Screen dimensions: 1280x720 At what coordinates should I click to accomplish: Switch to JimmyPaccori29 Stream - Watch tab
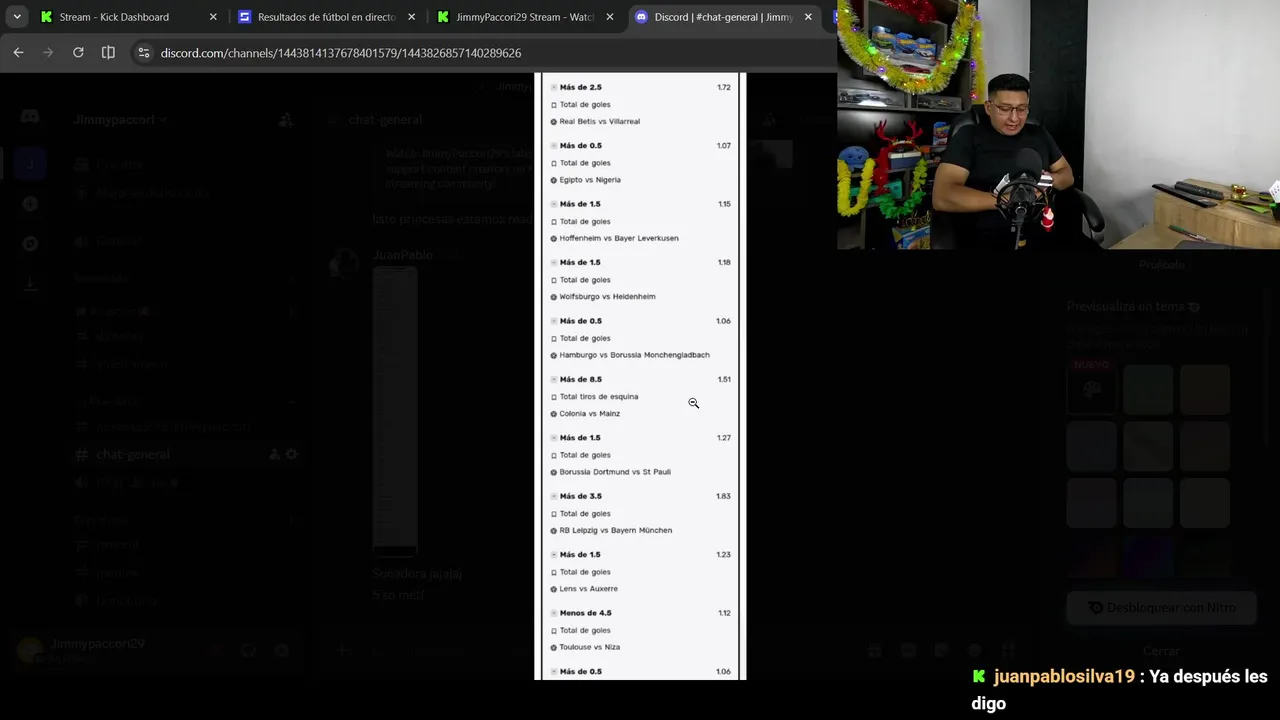(x=525, y=17)
